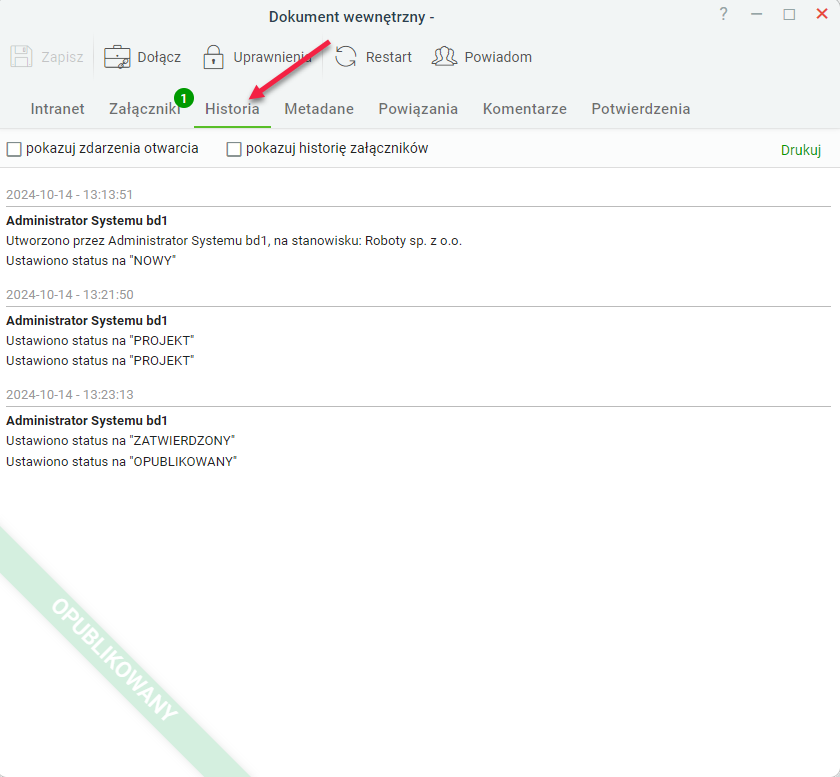The image size is (840, 777).
Task: Click 'Ustawiono status na "NOWY"' entry
Action: pos(91,261)
